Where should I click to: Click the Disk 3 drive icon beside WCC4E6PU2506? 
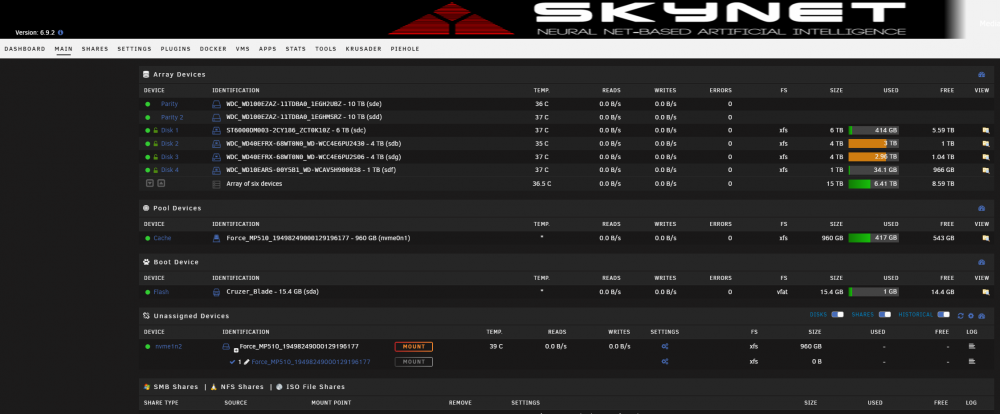(x=216, y=157)
